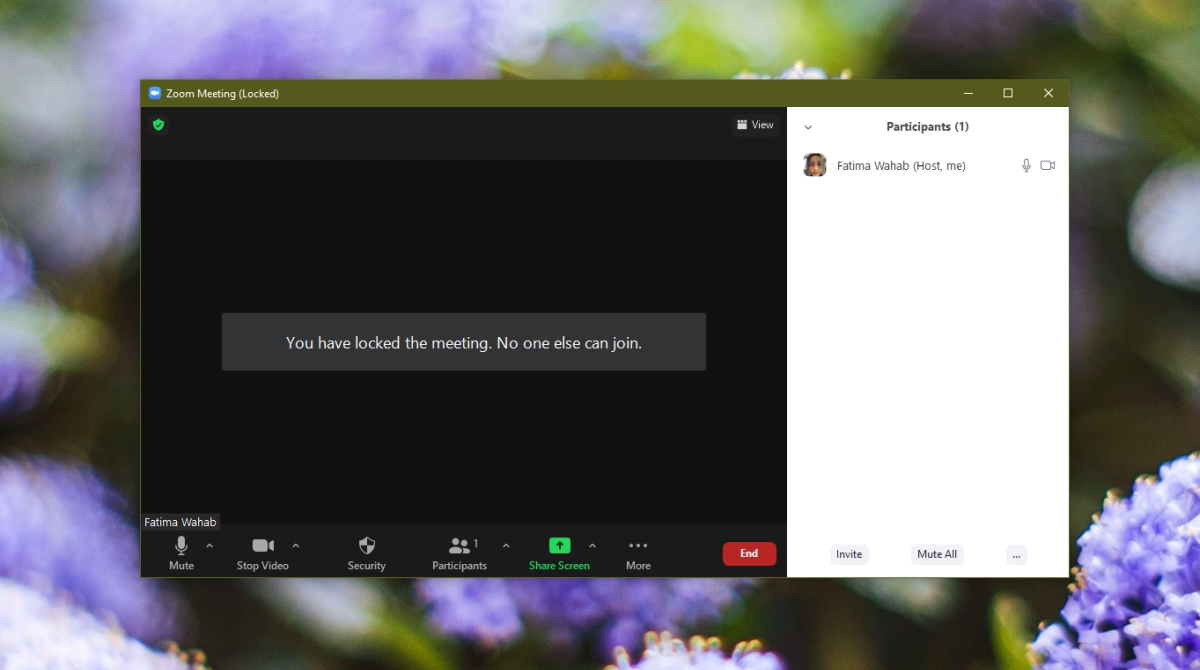Open share options arrow beside Share Screen
Image resolution: width=1200 pixels, height=670 pixels.
tap(592, 546)
